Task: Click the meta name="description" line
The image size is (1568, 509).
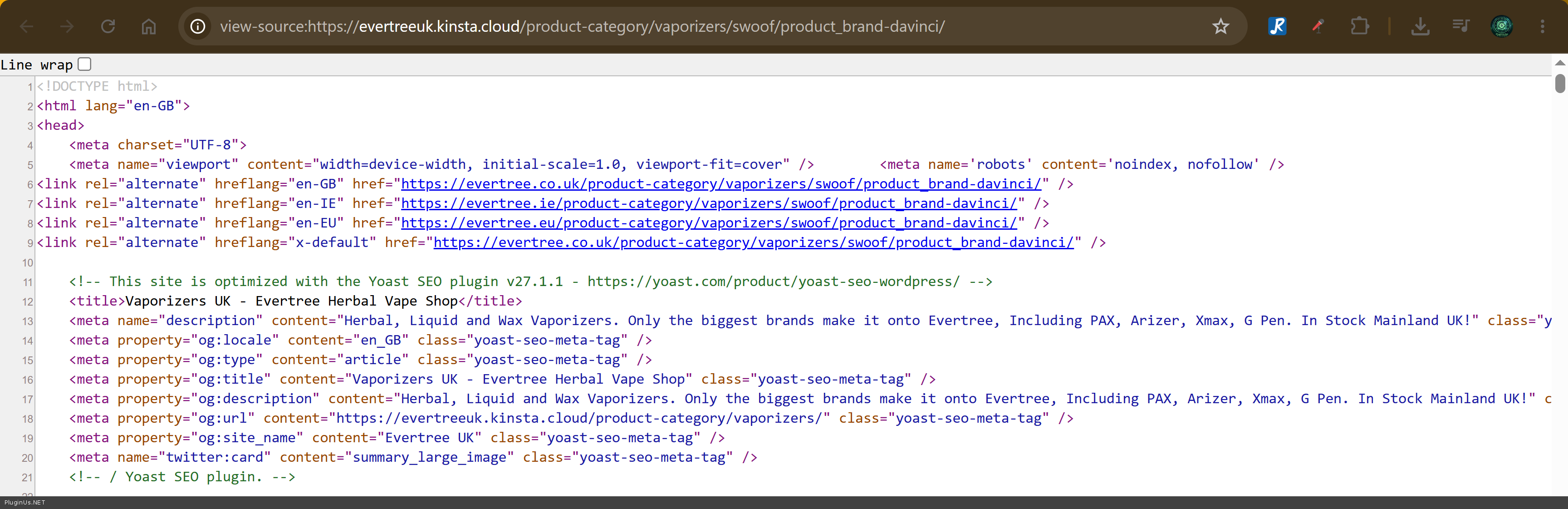Action: (810, 320)
